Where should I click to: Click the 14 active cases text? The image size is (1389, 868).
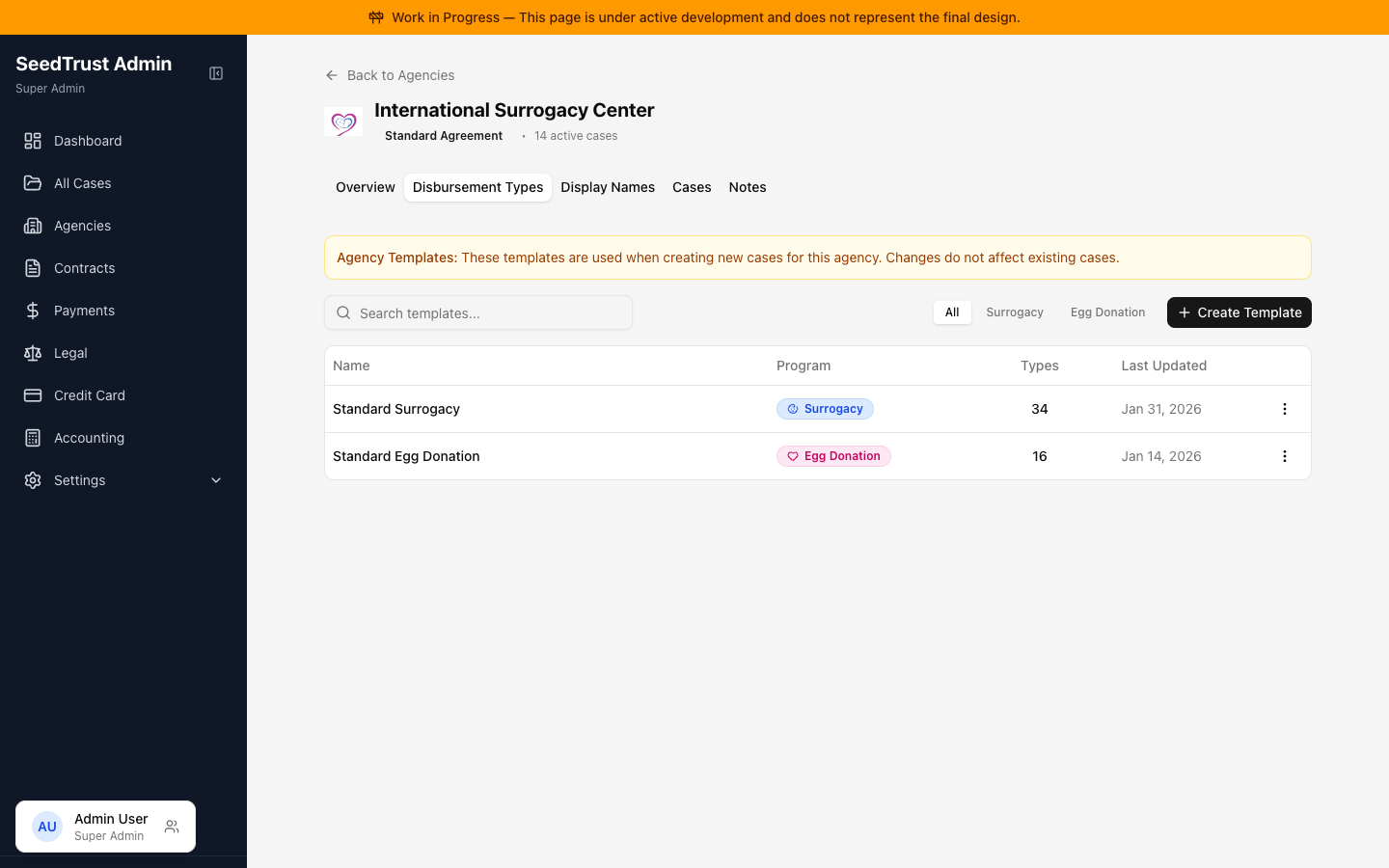576,136
